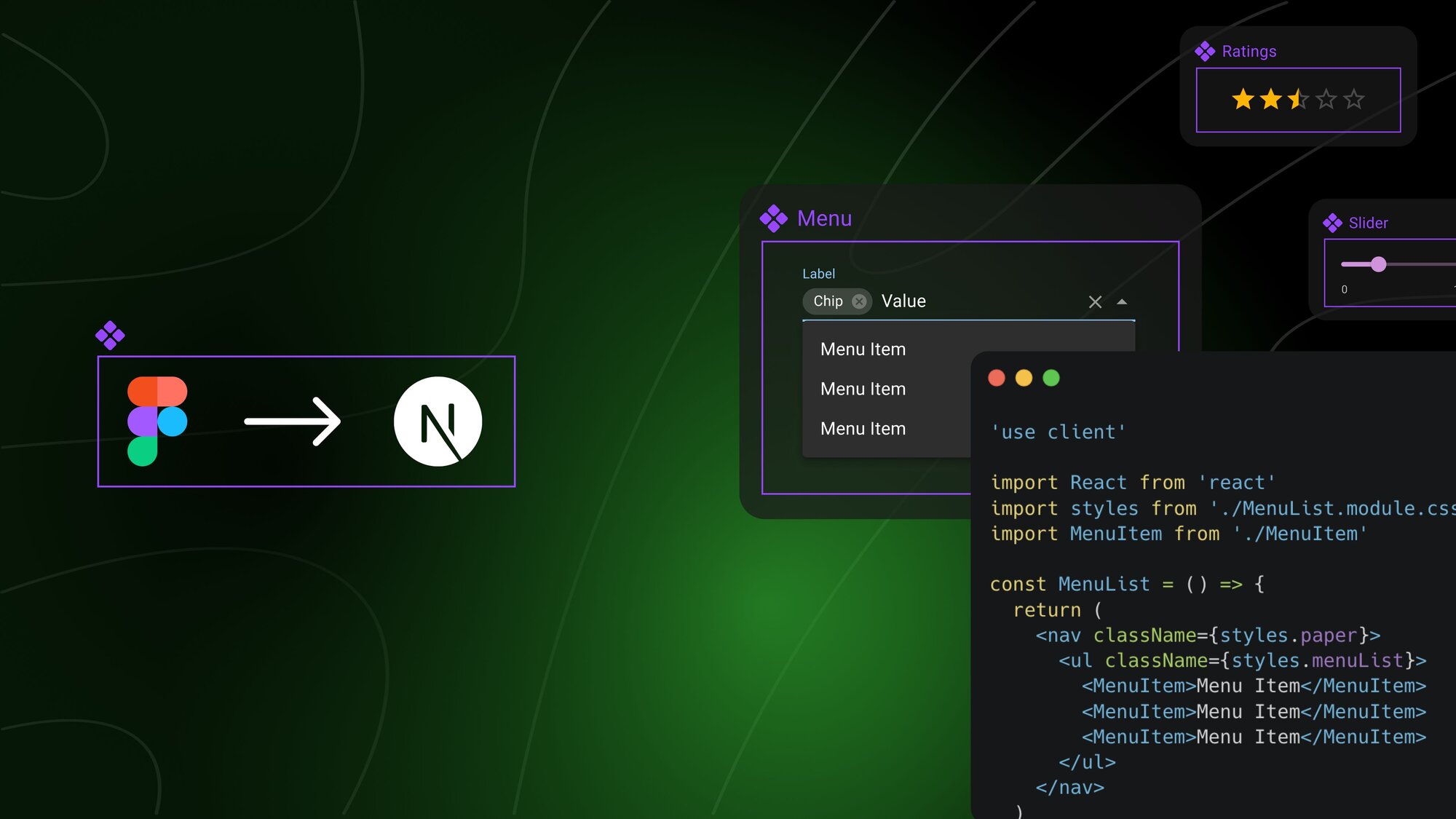The image size is (1456, 819).
Task: Click the purple component icon above the Figma frame
Action: click(x=110, y=336)
